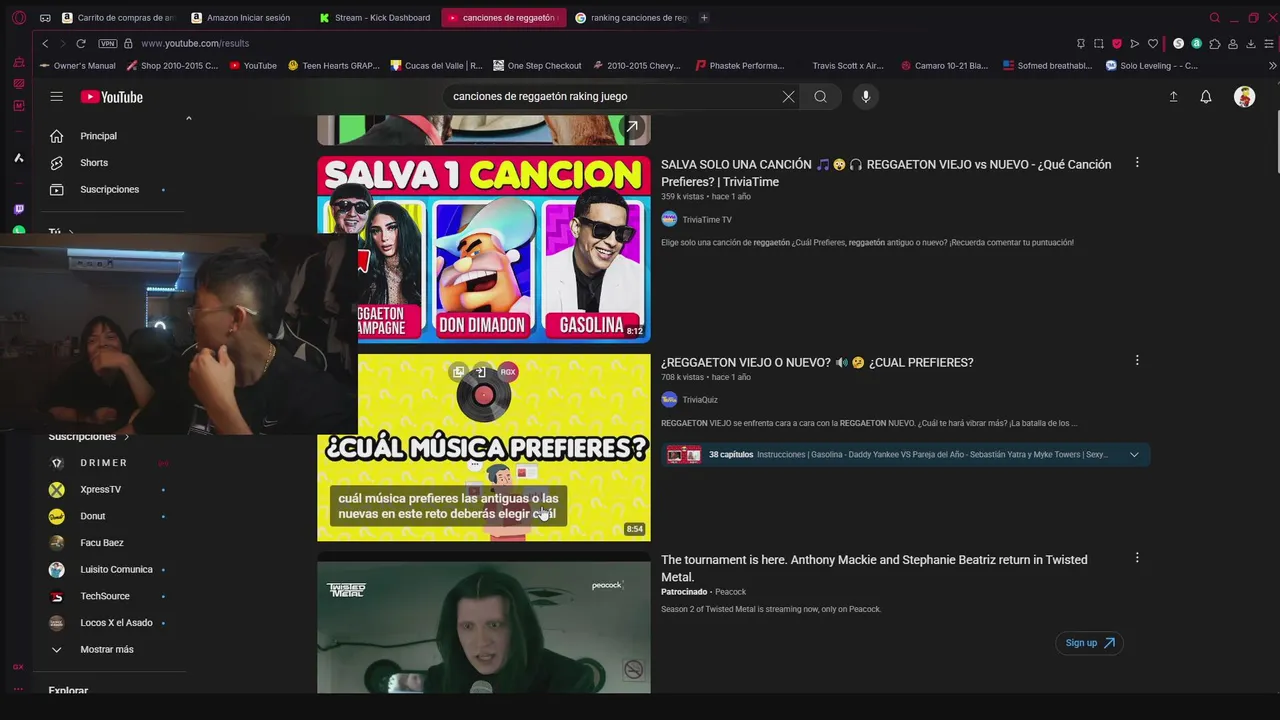The height and width of the screenshot is (720, 1280).
Task: Go to YouTube home via logo
Action: pyautogui.click(x=112, y=97)
